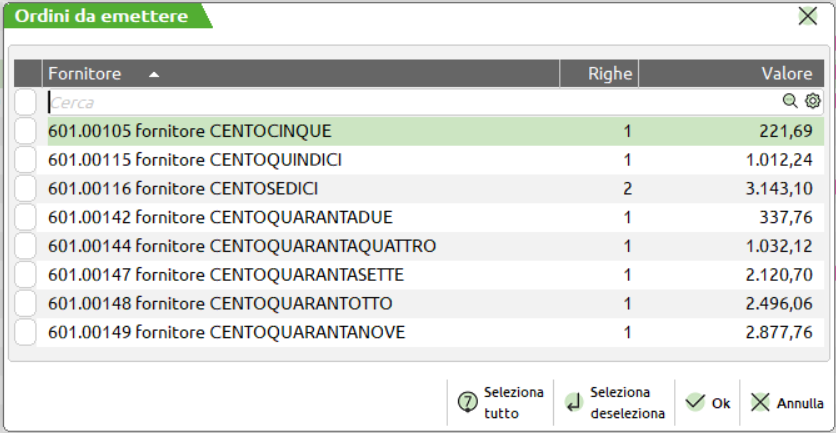Tick checkbox for fornitore CENTOCINQUE

pos(27,130)
